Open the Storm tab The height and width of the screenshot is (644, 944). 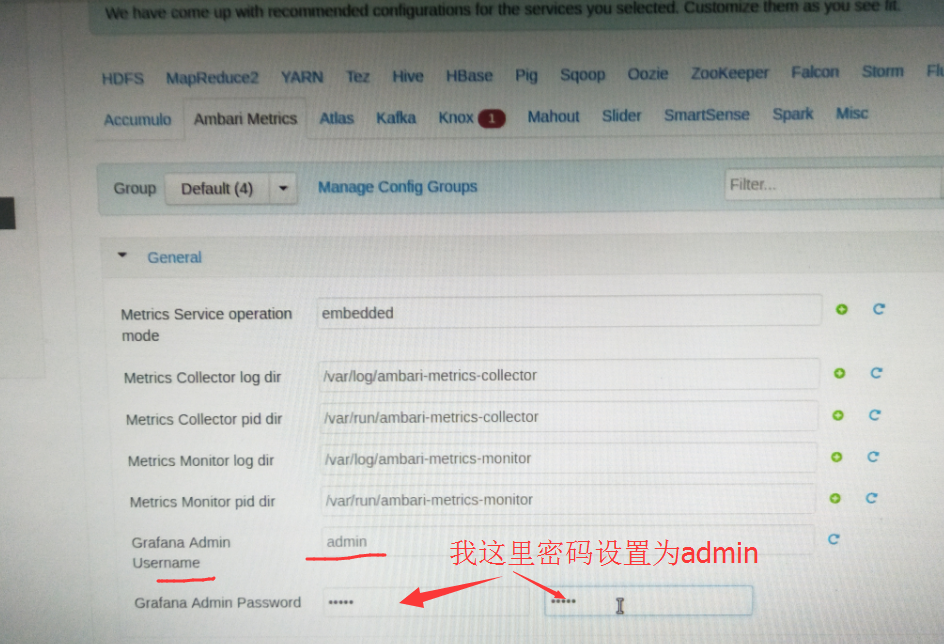tap(883, 72)
